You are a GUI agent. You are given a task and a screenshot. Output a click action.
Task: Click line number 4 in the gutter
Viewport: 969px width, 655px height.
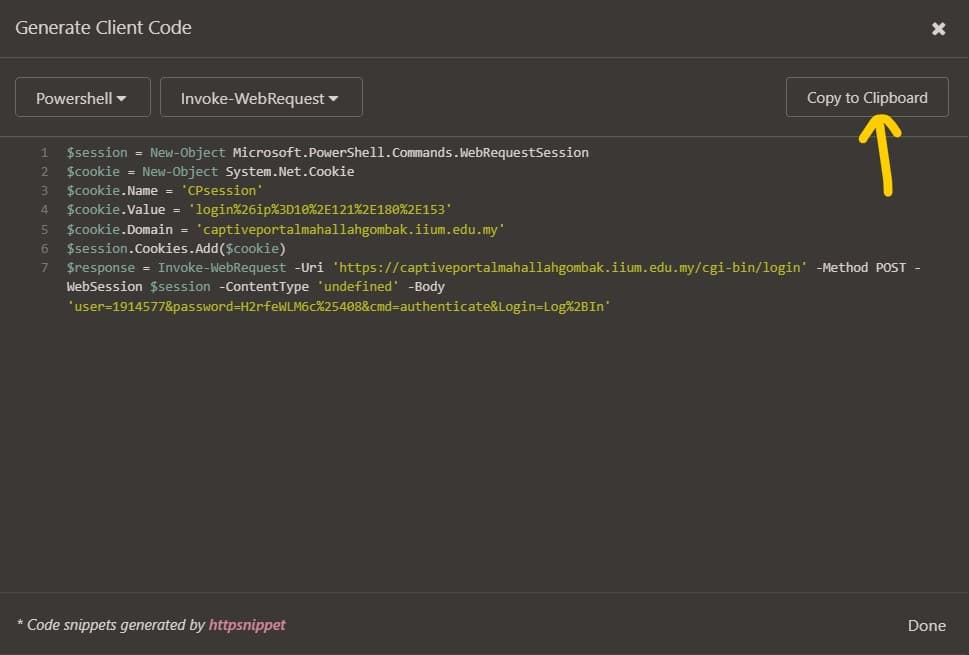coord(44,209)
